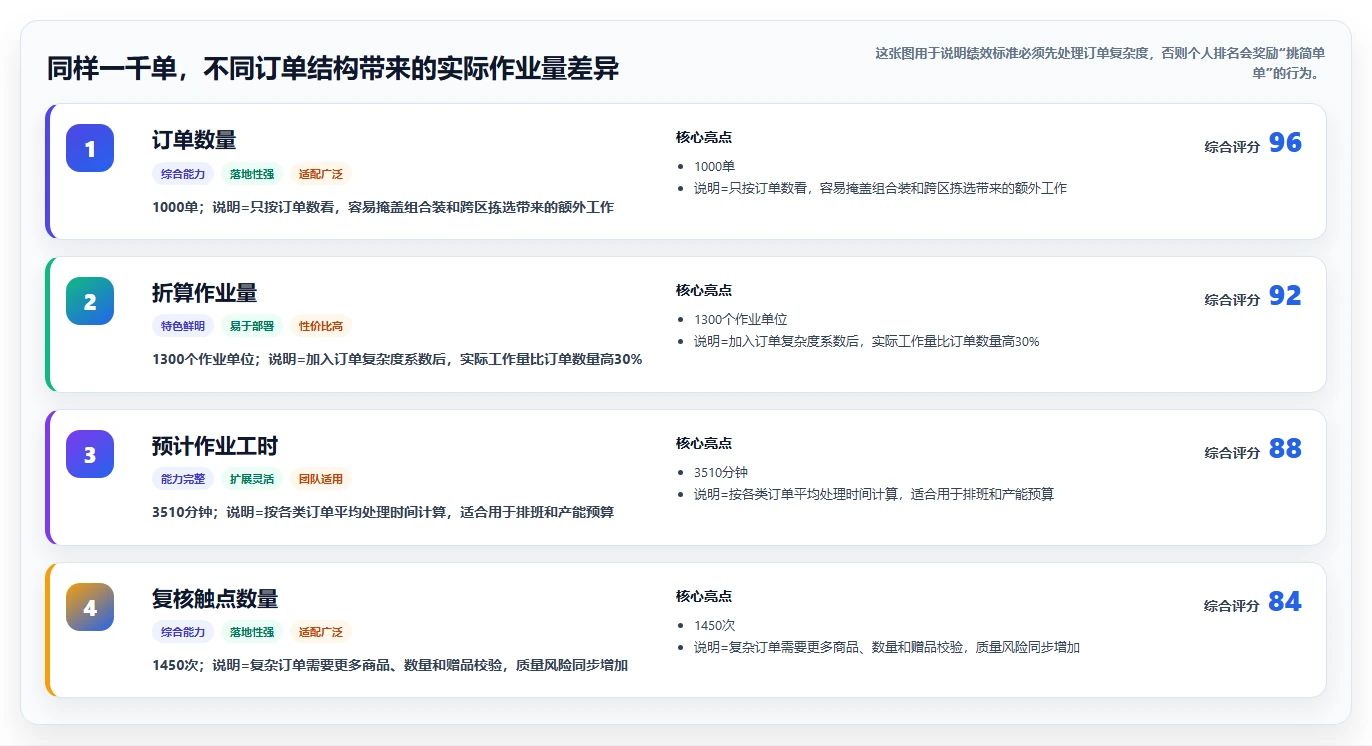Click the 综合能力 tag in the 复核触点数量 card

pos(183,633)
